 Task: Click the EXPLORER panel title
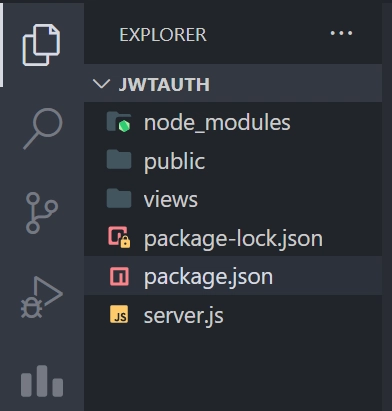point(163,35)
